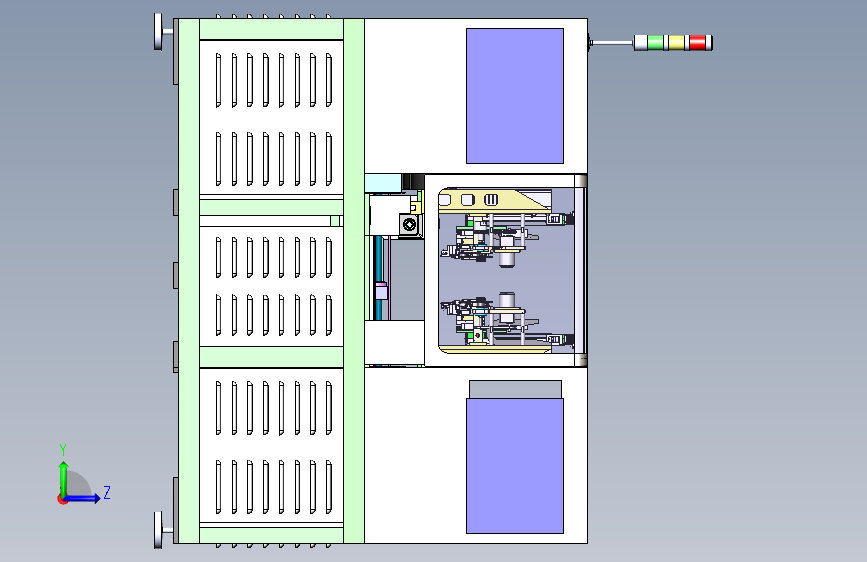
Task: Select the top vented panel on the left
Action: click(x=271, y=117)
